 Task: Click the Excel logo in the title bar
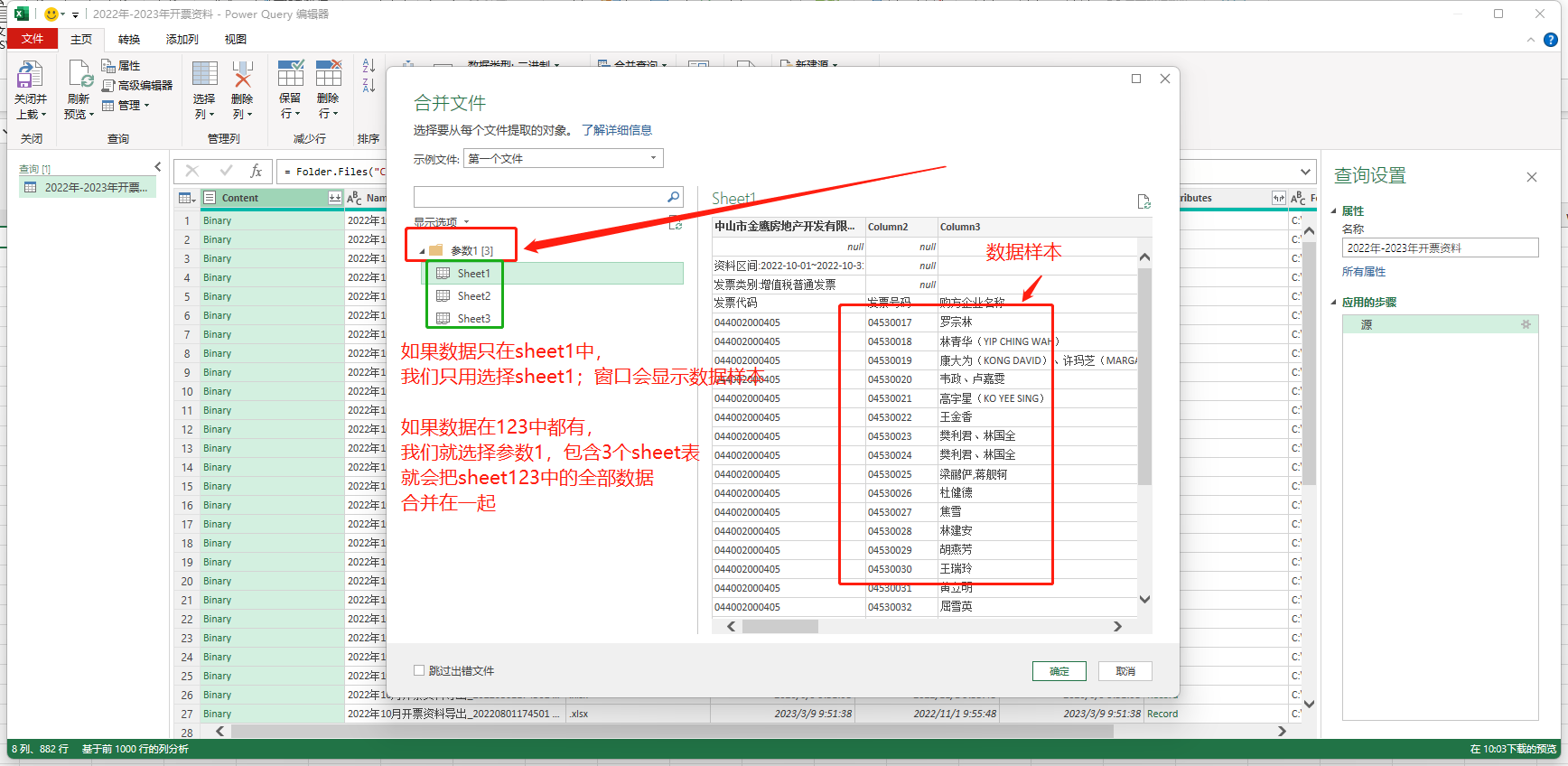tap(21, 14)
